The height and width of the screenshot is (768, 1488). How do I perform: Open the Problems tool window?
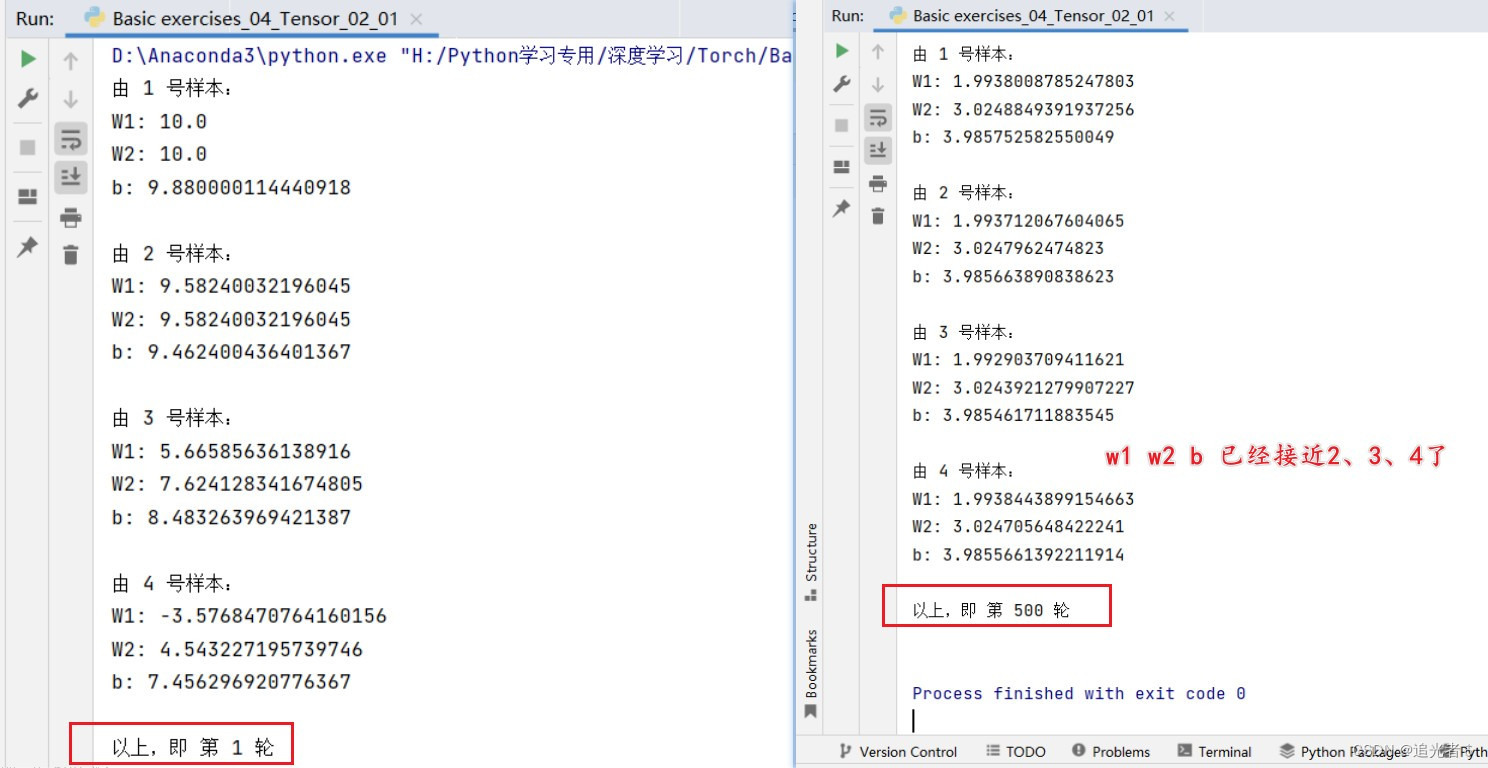[x=1111, y=752]
